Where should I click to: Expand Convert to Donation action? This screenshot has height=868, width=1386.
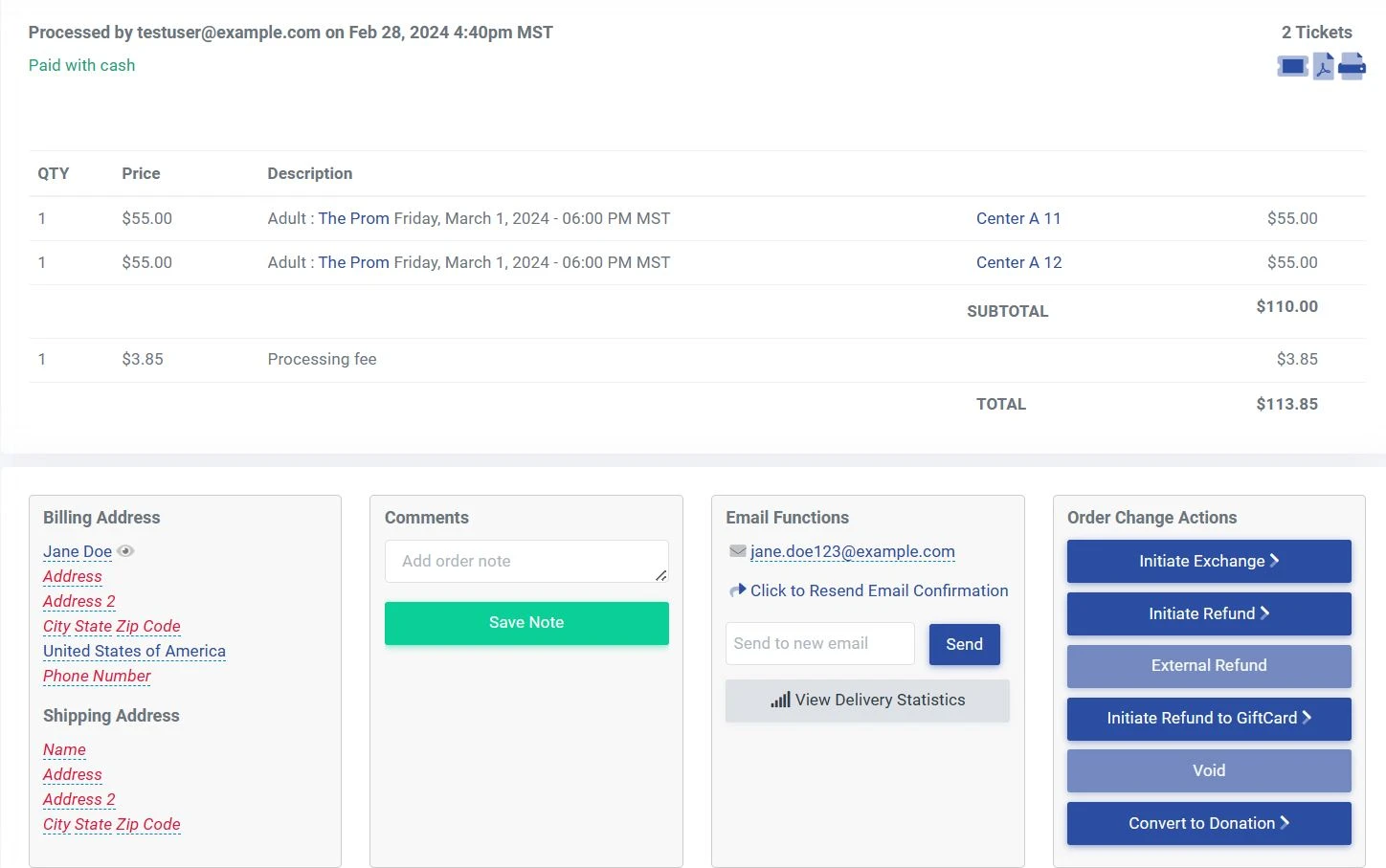coord(1208,824)
